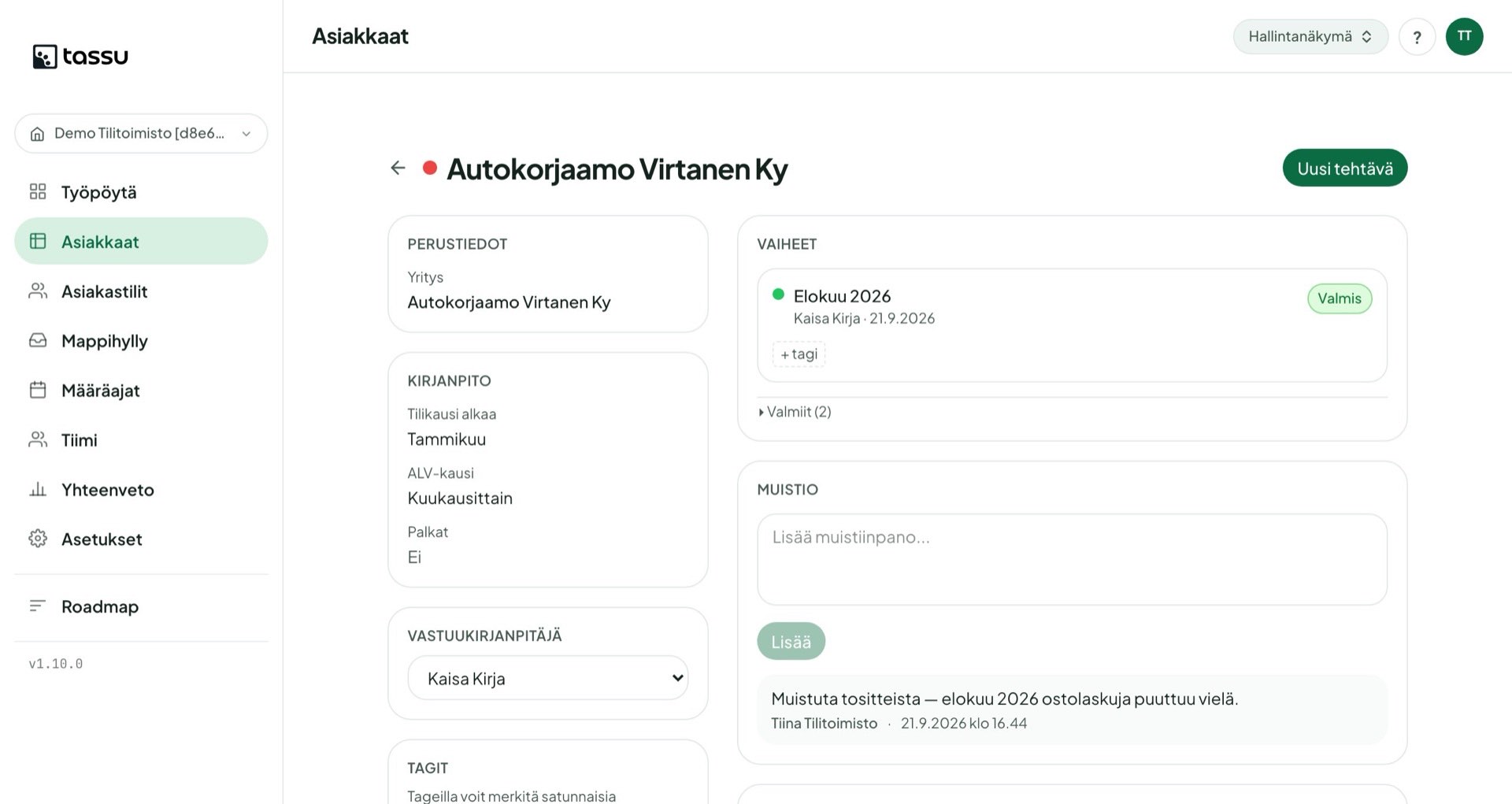This screenshot has height=804, width=1512.
Task: Open the TT user avatar menu
Action: (x=1464, y=36)
